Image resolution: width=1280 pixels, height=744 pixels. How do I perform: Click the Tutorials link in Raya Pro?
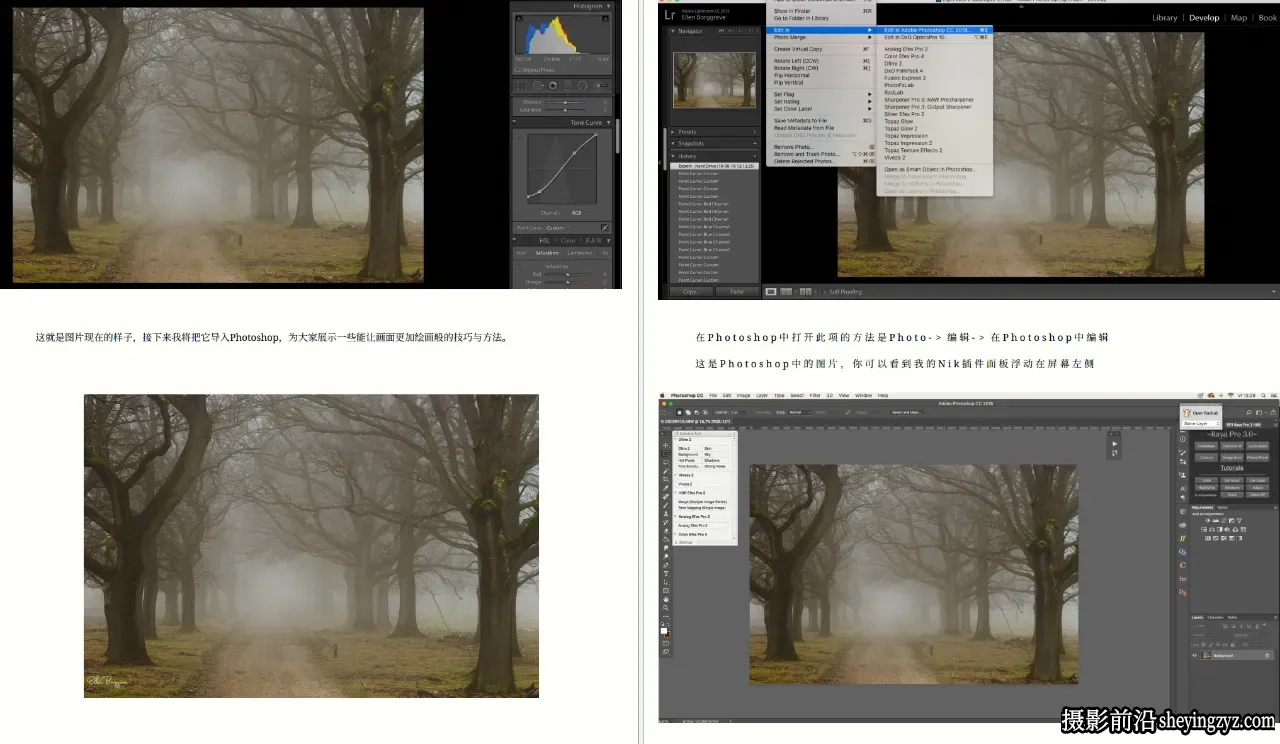pyautogui.click(x=1232, y=468)
